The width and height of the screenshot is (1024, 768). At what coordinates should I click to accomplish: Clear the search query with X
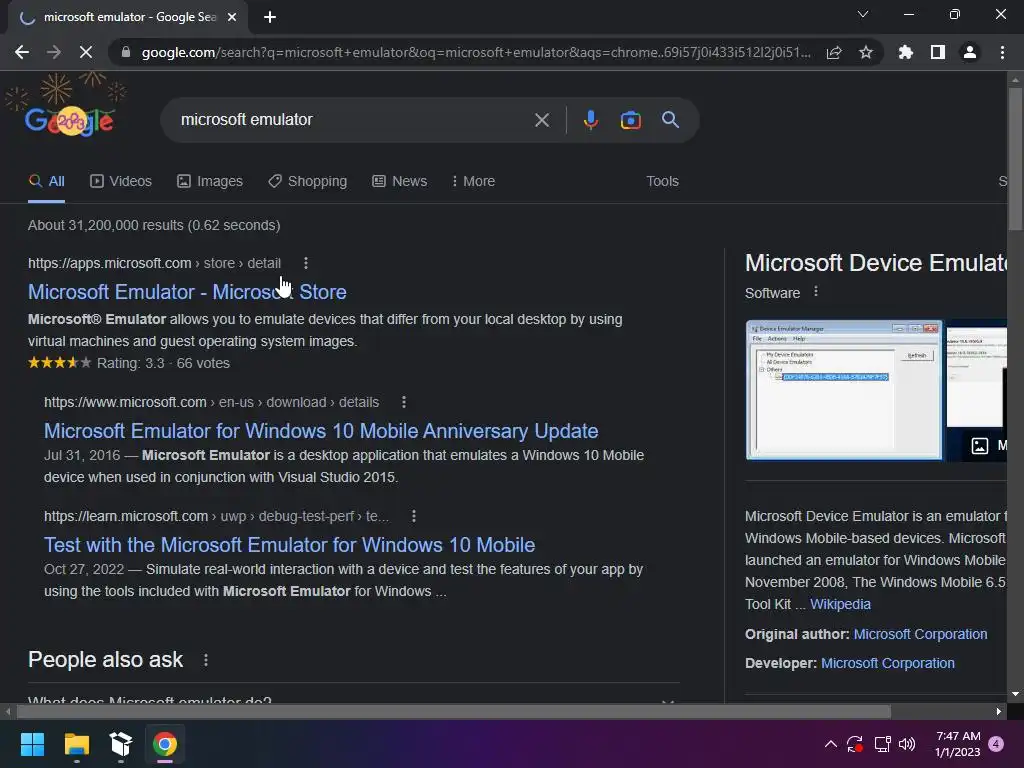pos(541,120)
